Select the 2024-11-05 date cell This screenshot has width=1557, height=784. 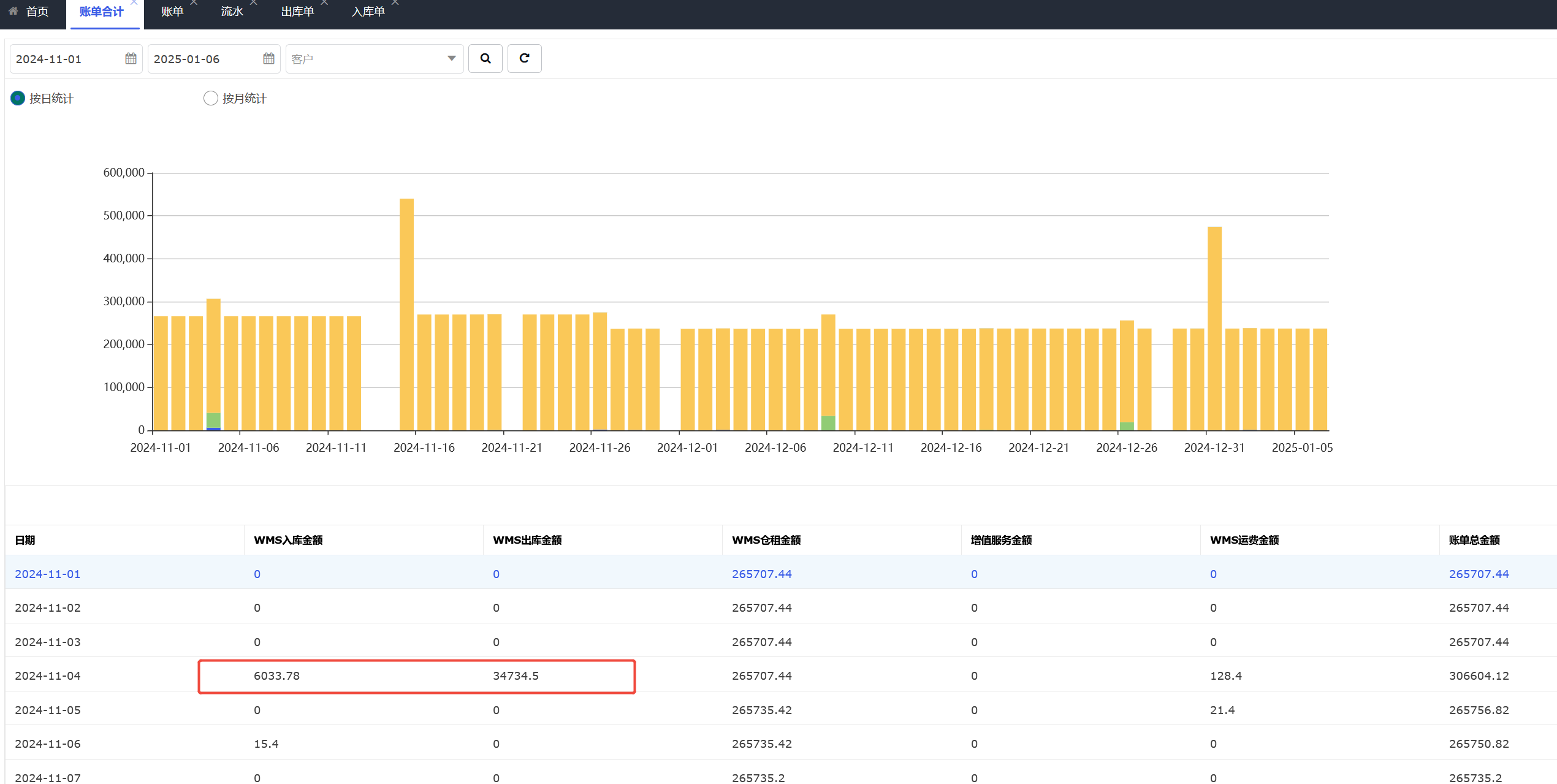click(x=48, y=710)
